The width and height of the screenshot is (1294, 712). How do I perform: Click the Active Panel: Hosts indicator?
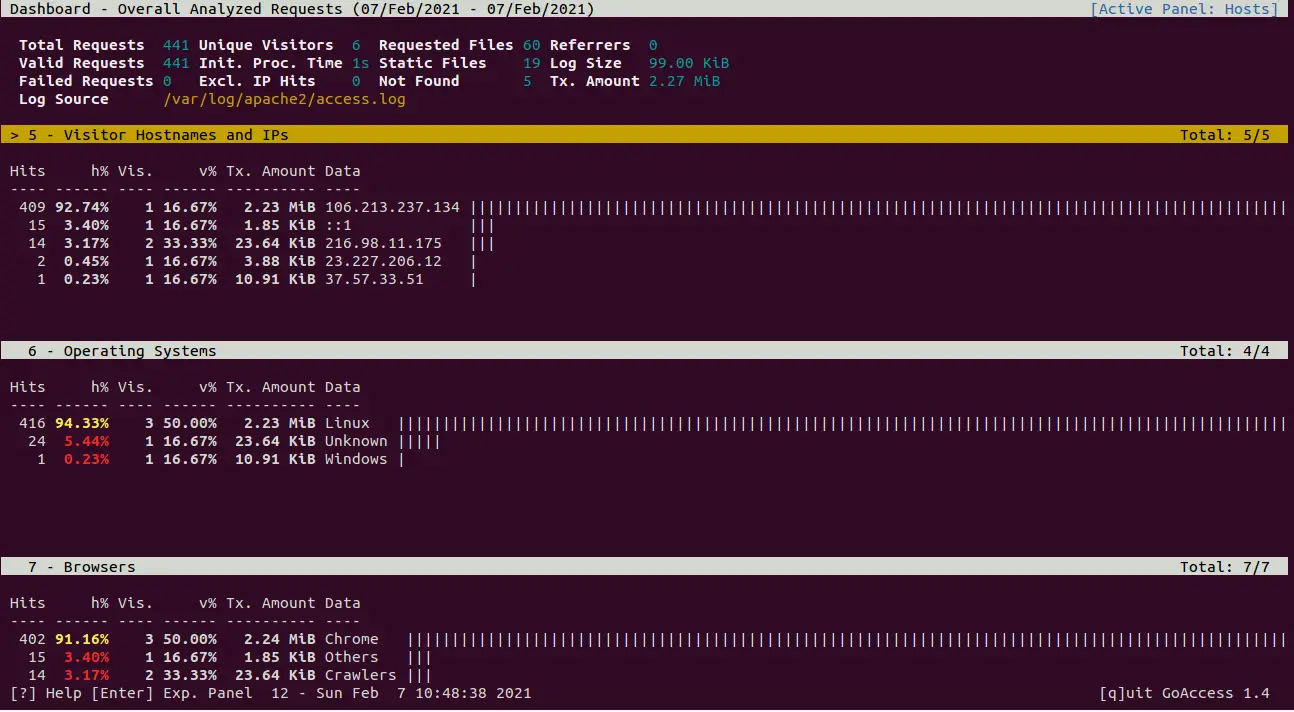1184,9
